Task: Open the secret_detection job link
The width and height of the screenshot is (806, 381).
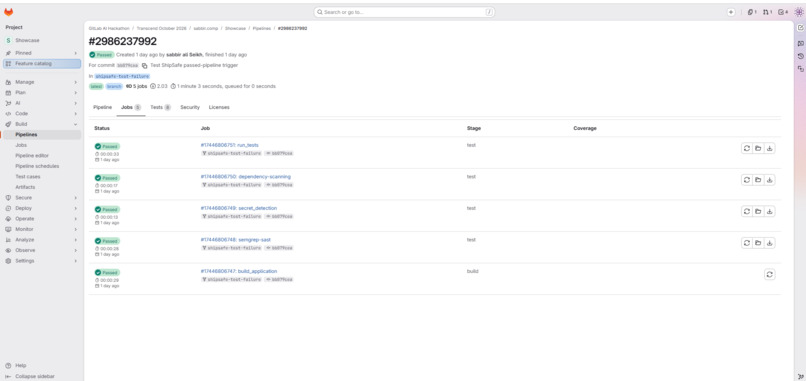Action: coord(239,208)
